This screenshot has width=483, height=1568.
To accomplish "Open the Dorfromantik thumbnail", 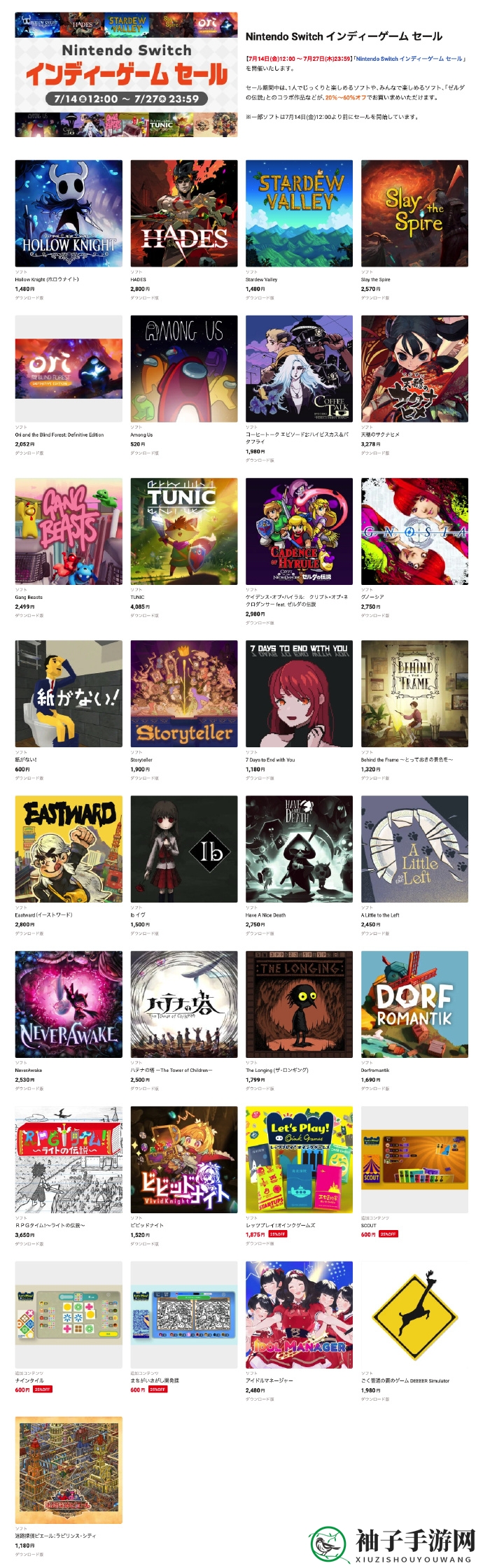I will pos(415,1005).
